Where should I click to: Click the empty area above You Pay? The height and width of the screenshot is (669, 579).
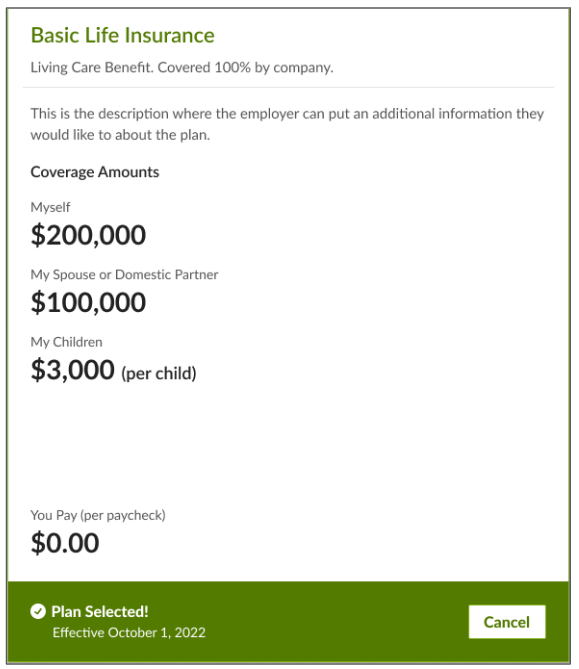pos(288,446)
